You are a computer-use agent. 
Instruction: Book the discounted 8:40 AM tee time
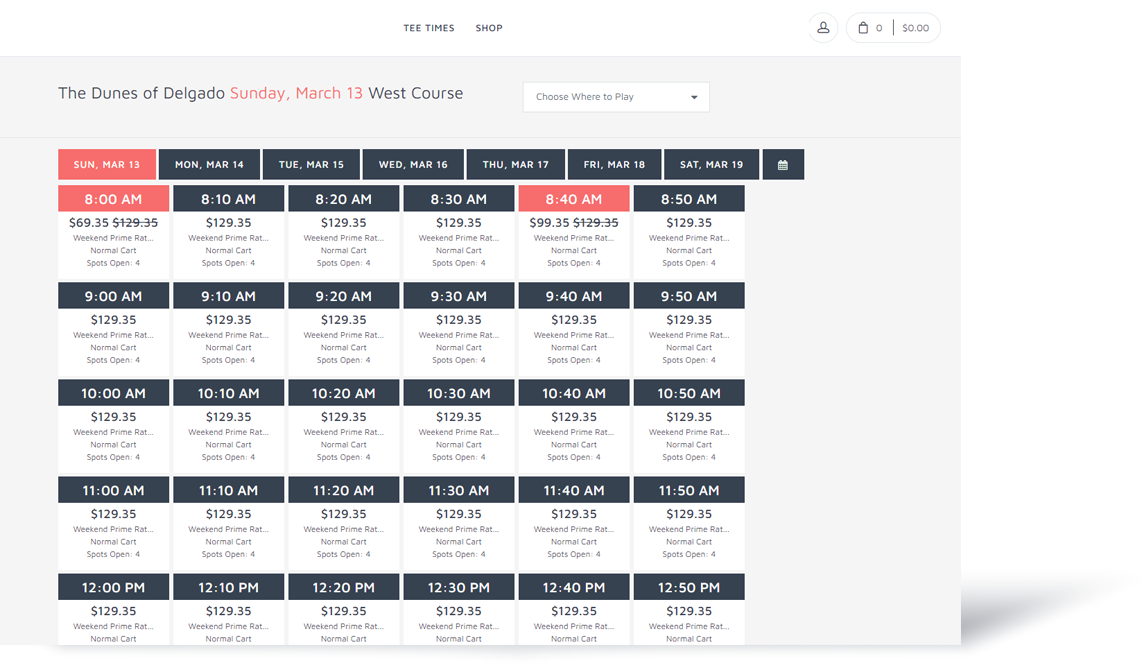point(574,199)
